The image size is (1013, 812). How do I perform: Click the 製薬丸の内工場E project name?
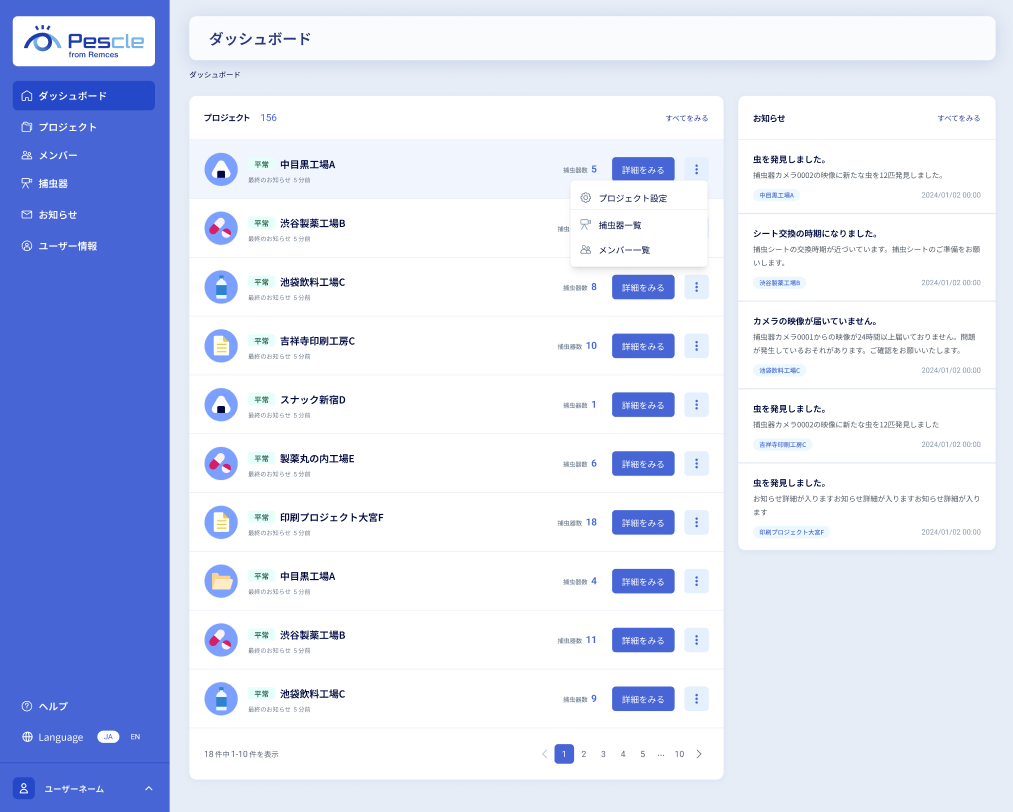pos(317,459)
